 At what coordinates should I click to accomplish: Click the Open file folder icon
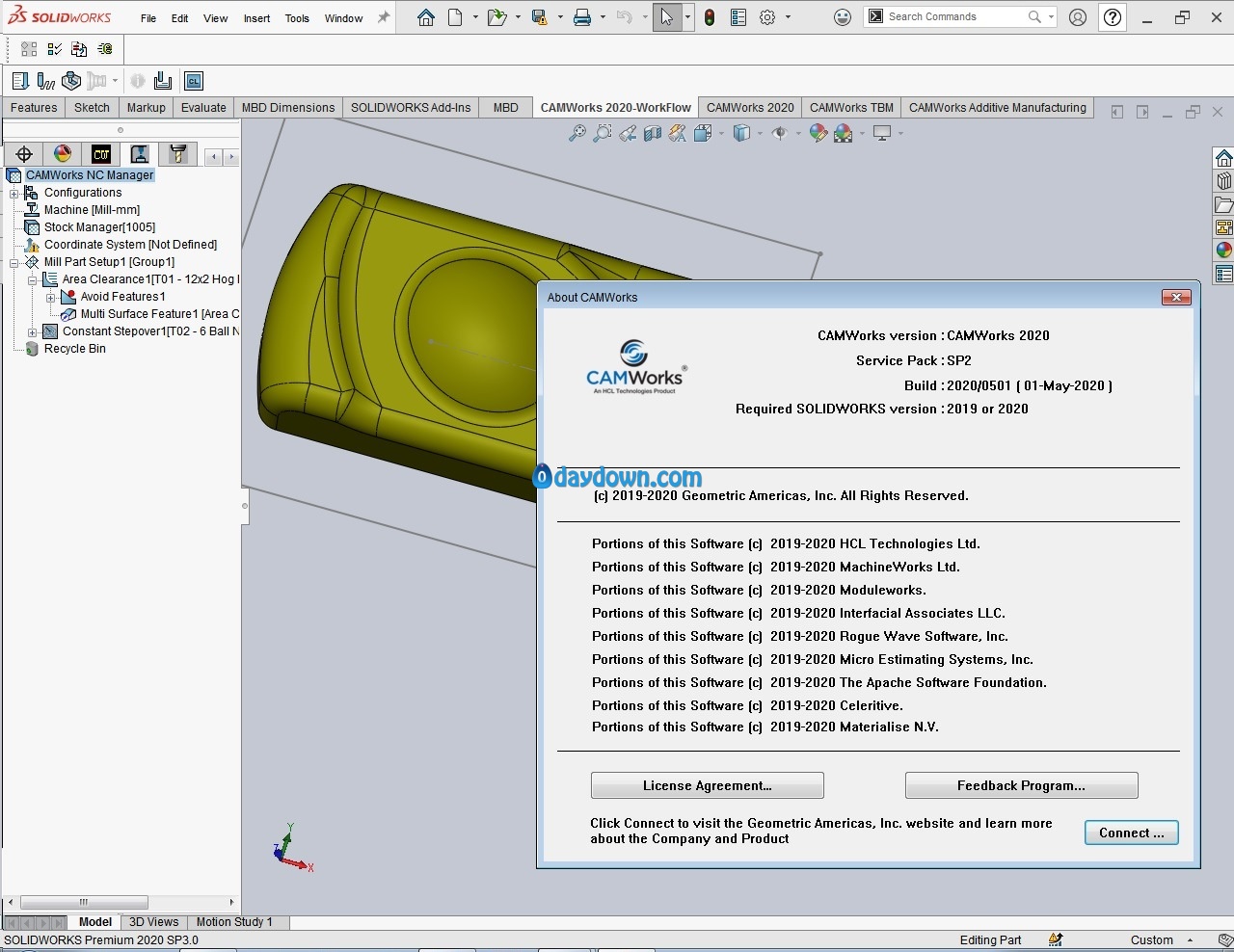tap(497, 17)
